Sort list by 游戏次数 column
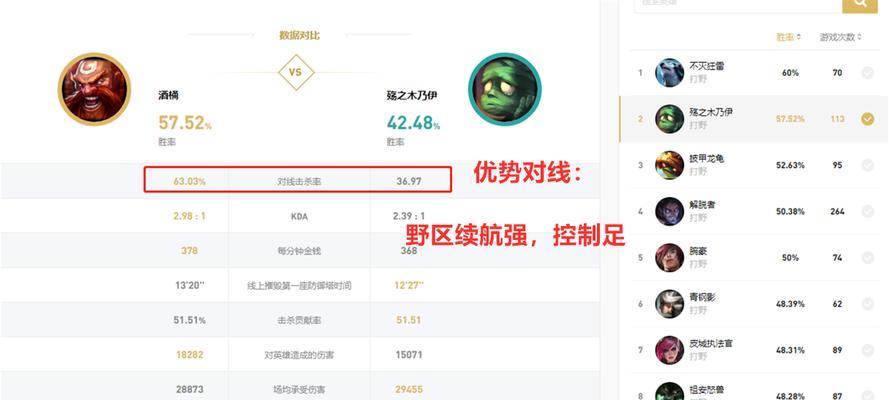 click(x=840, y=37)
